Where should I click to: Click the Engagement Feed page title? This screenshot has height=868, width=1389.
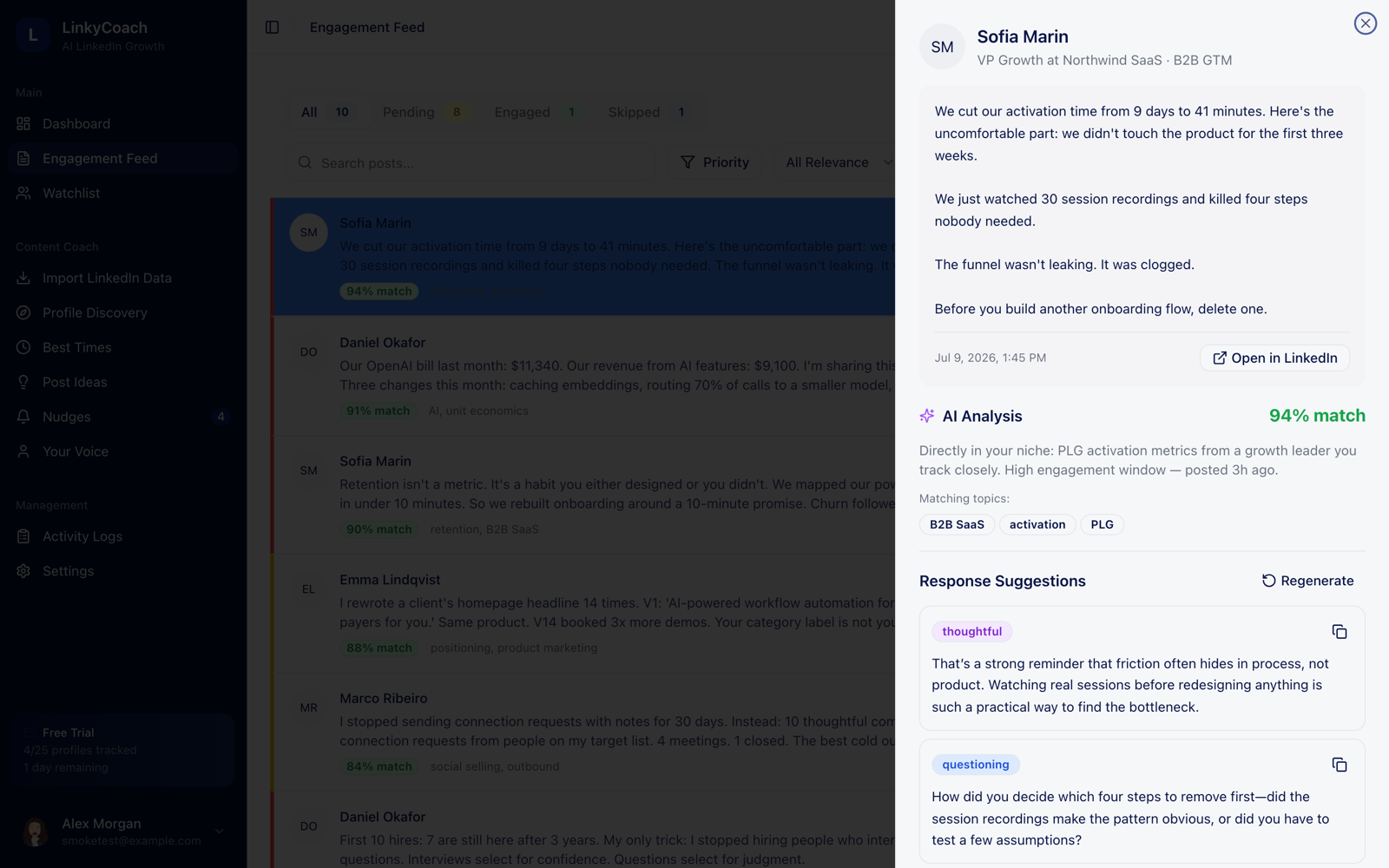pyautogui.click(x=367, y=28)
